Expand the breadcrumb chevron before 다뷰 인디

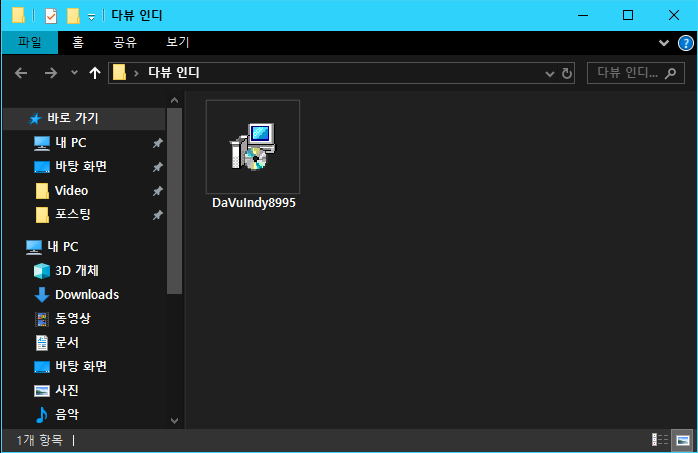[136, 73]
